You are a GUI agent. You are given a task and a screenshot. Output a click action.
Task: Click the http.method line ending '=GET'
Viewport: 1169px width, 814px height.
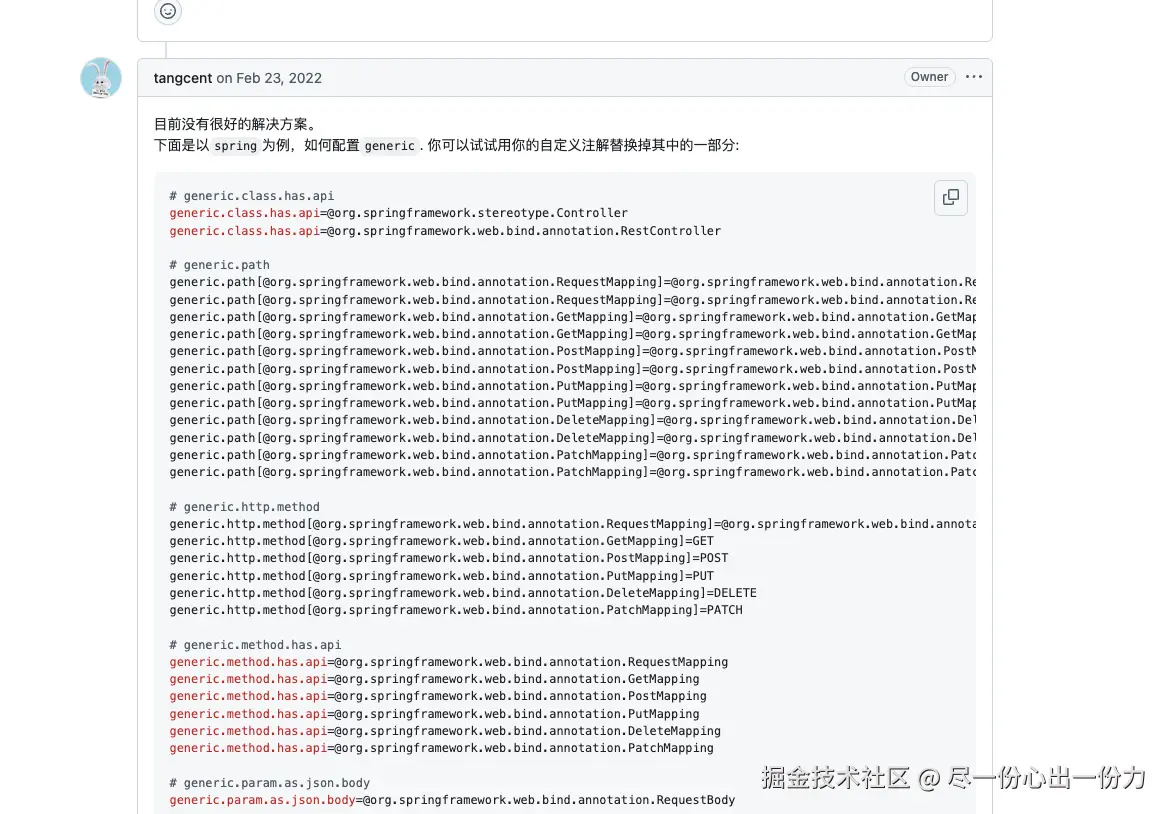point(441,541)
